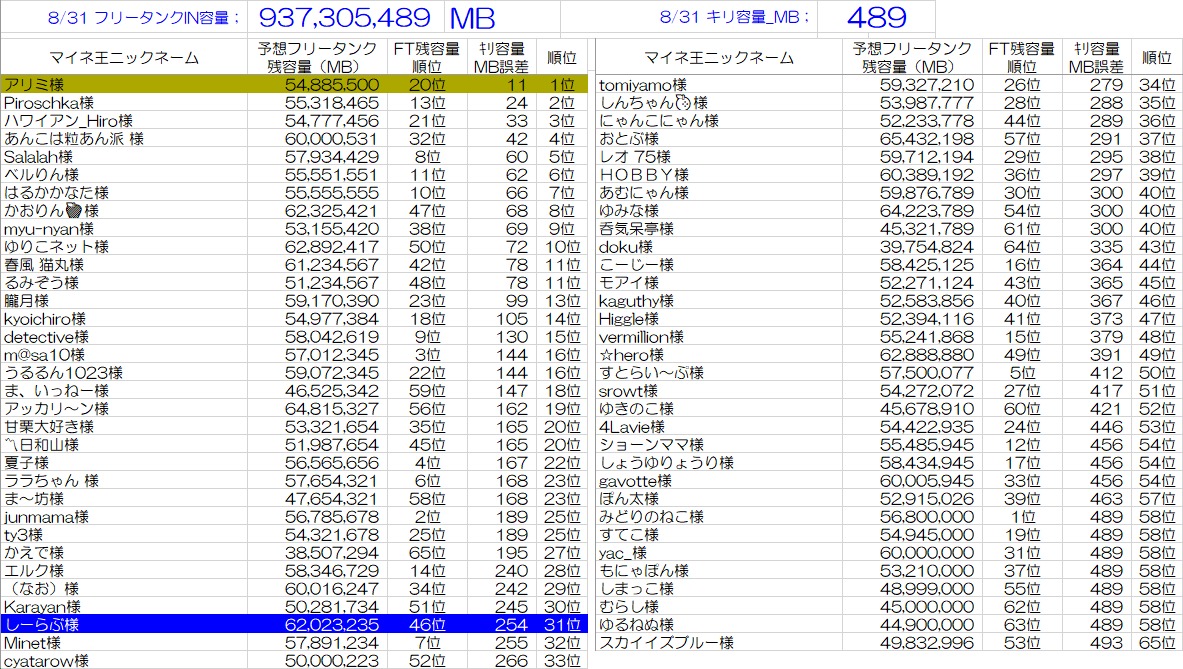Select スカイイズブルー様's 65位 ranking cell
The width and height of the screenshot is (1183, 669).
click(x=1156, y=643)
